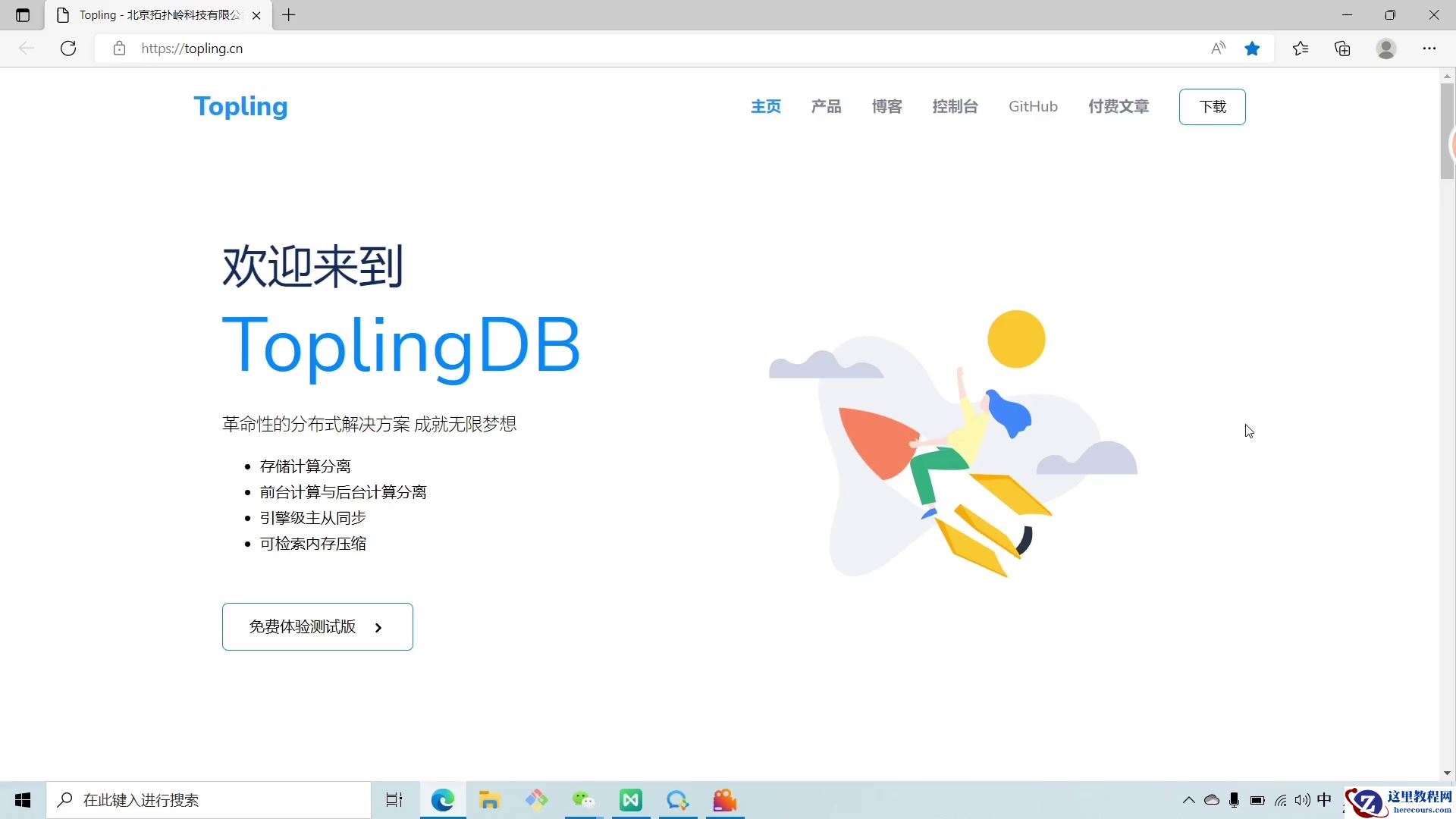Screen dimensions: 1456x819
Task: Open the 博客 navigation item
Action: (886, 107)
